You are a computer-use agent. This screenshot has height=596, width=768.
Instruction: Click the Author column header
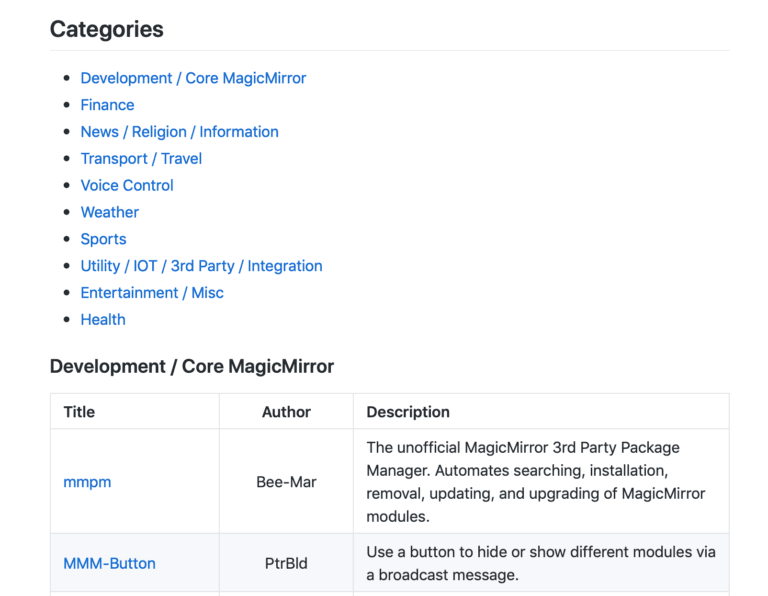[286, 412]
